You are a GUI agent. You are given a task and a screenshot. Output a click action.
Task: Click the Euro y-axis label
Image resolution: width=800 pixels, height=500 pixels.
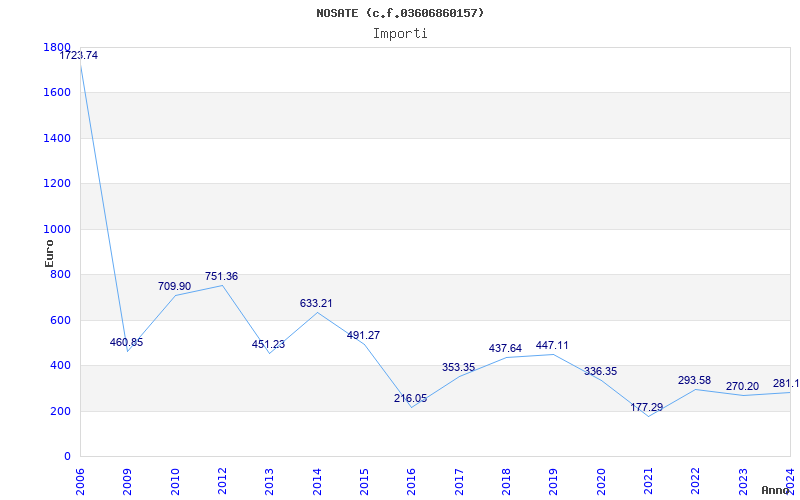click(49, 254)
